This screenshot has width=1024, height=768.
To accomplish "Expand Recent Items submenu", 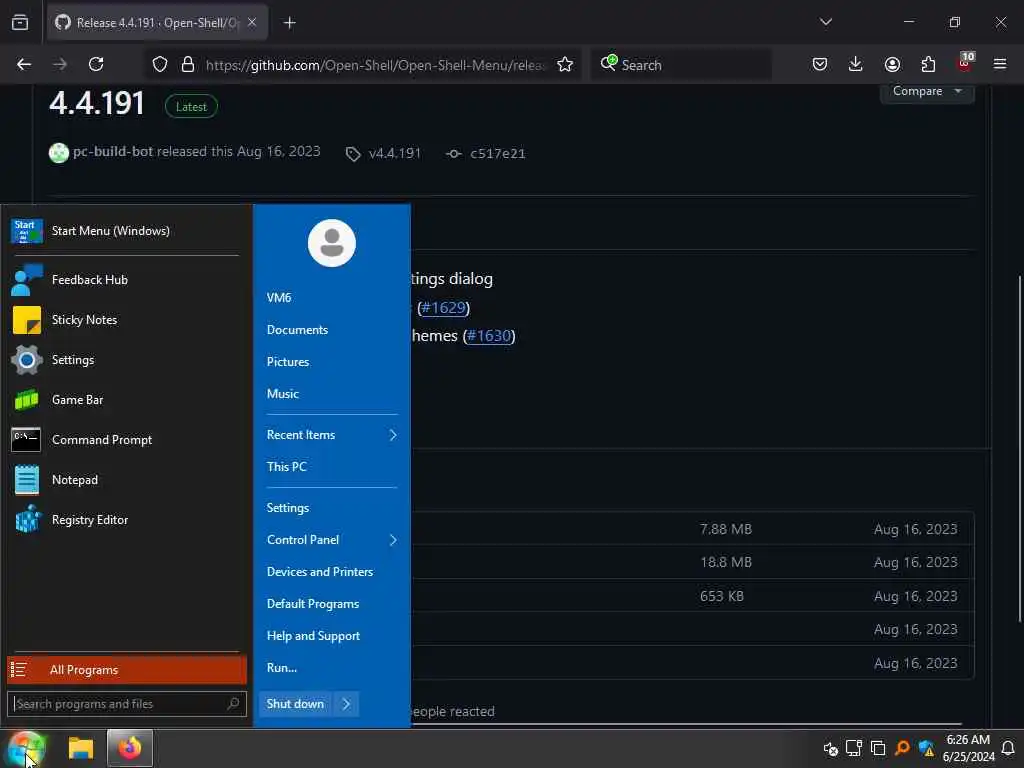I will point(332,435).
